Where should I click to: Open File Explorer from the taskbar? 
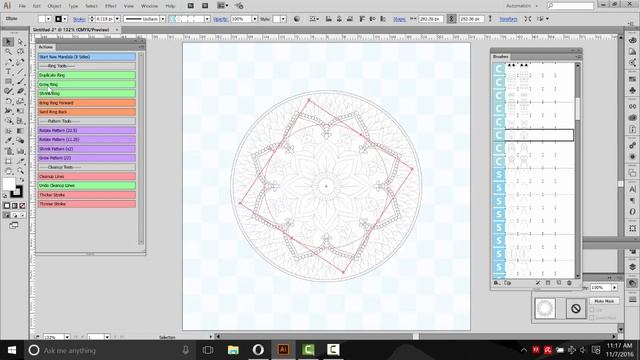(x=233, y=350)
